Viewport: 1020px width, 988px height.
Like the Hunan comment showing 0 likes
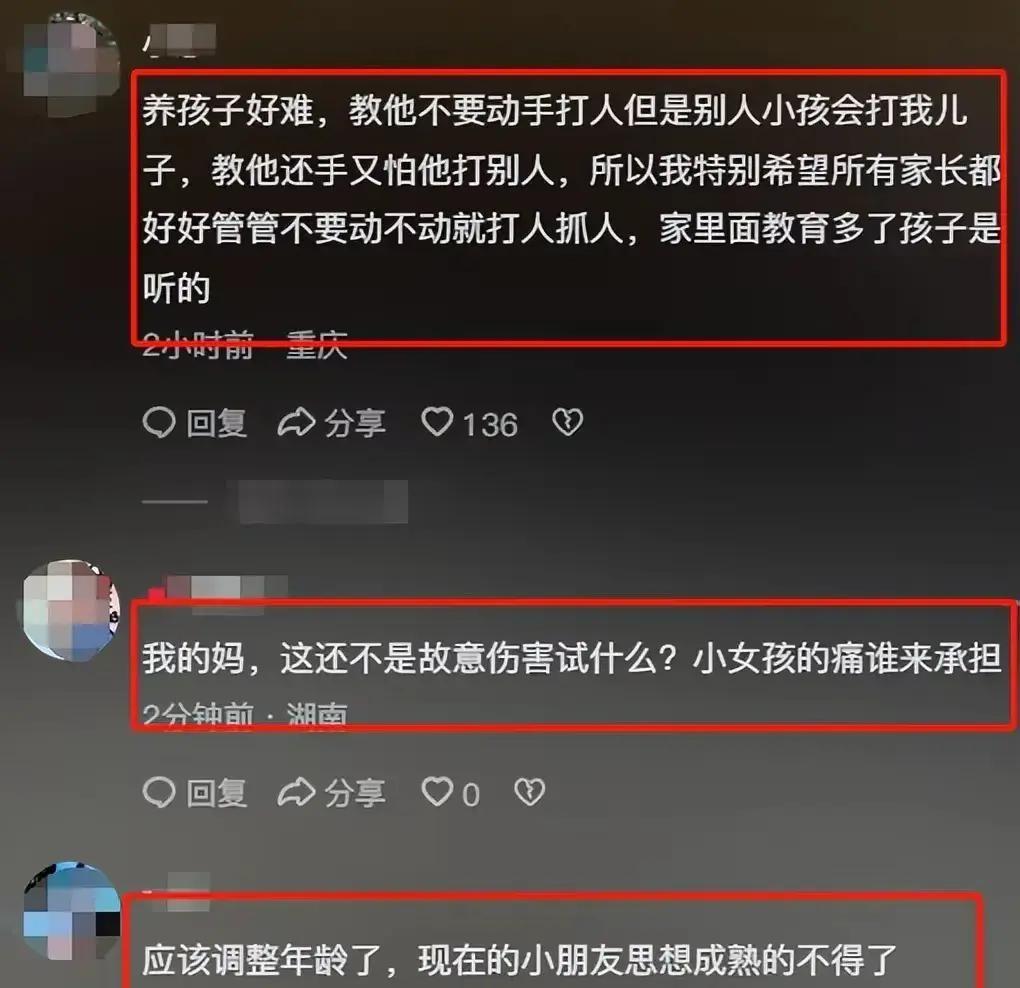[x=450, y=792]
